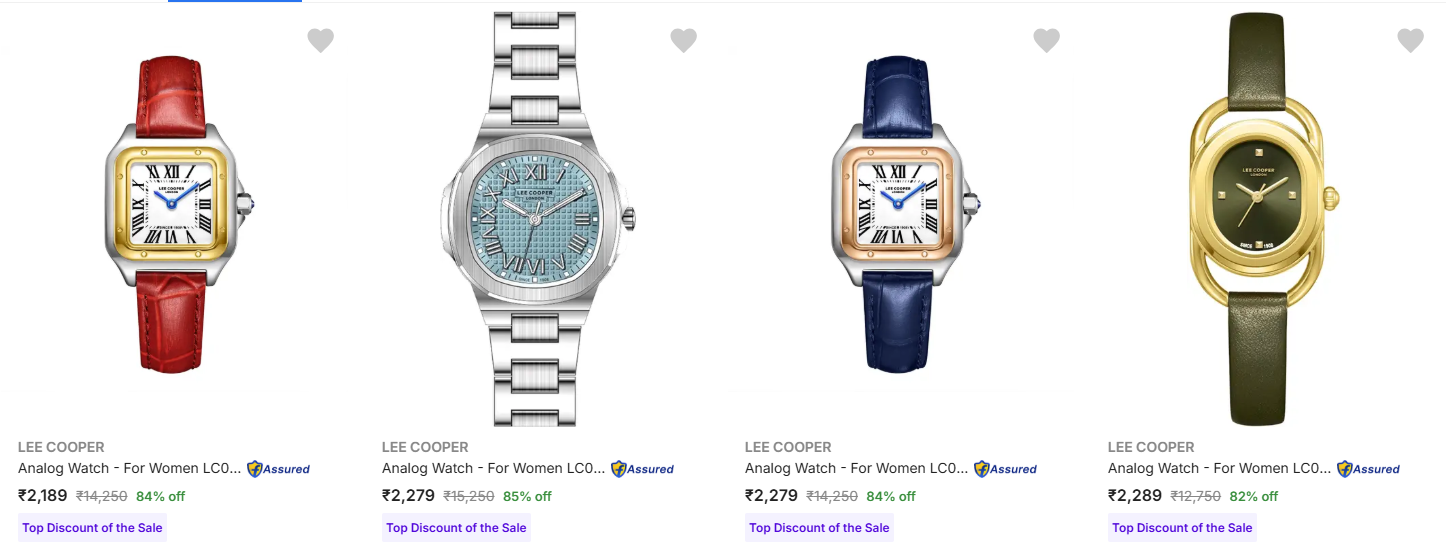The image size is (1446, 543).
Task: Click Assured badge under silver bracelet watch
Action: (643, 468)
